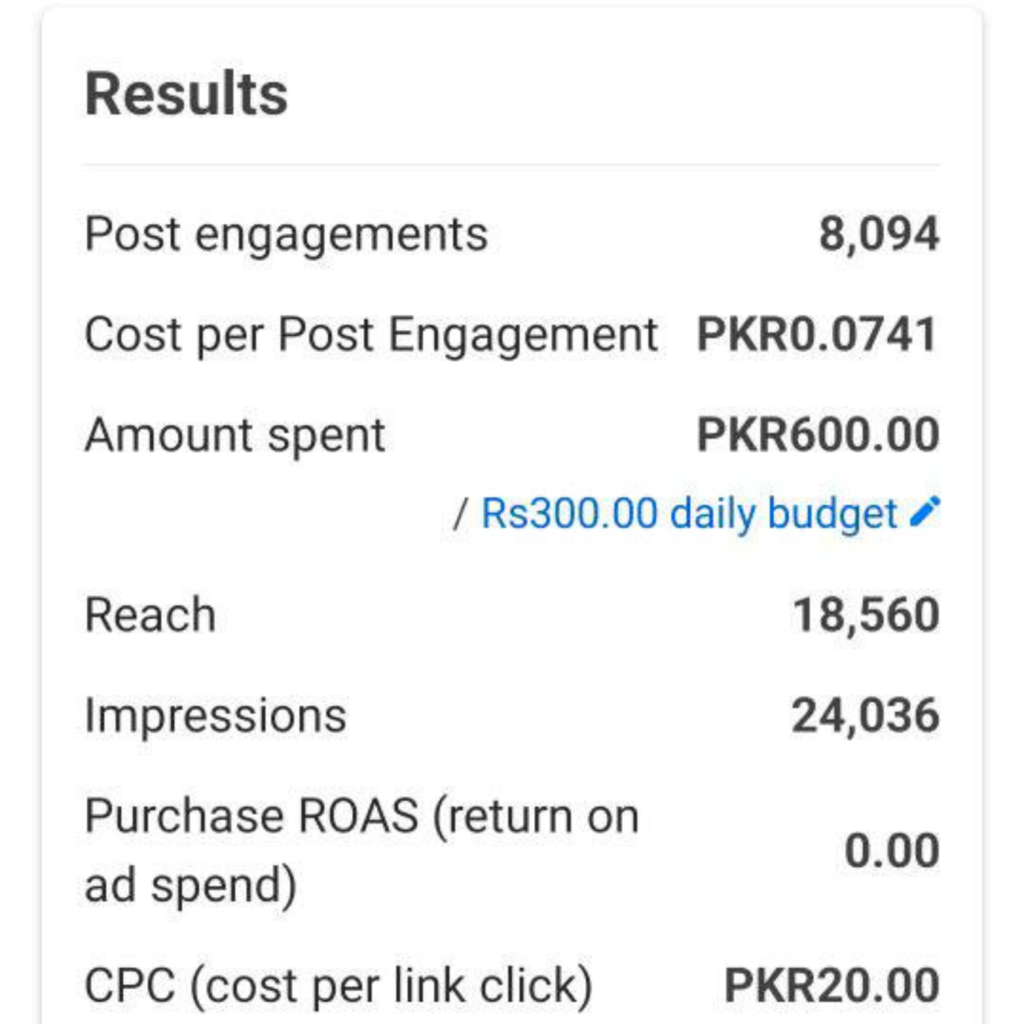1024x1024 pixels.
Task: Select the Reach label
Action: 150,615
